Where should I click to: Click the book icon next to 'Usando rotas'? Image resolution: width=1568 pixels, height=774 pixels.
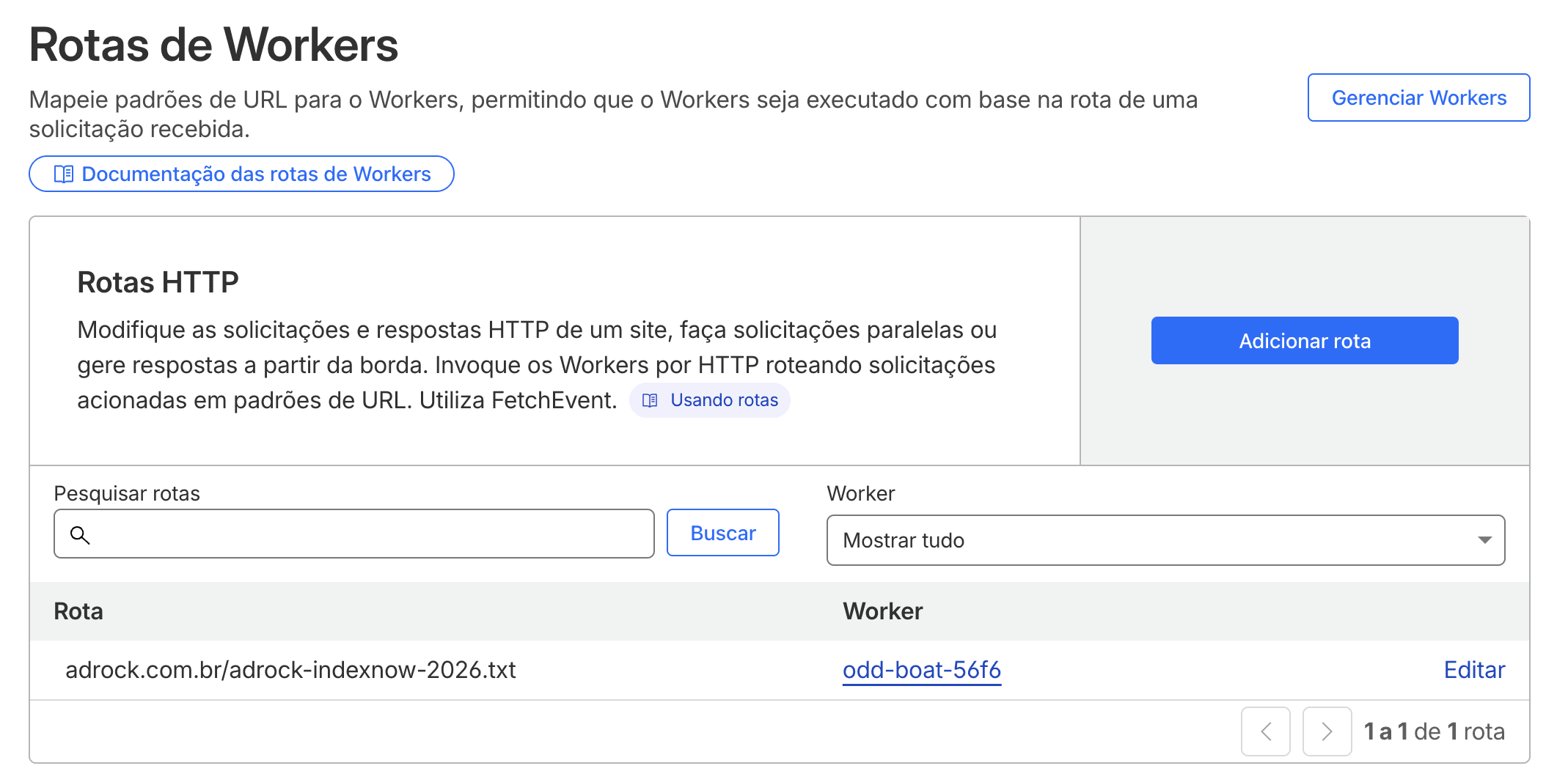click(648, 400)
